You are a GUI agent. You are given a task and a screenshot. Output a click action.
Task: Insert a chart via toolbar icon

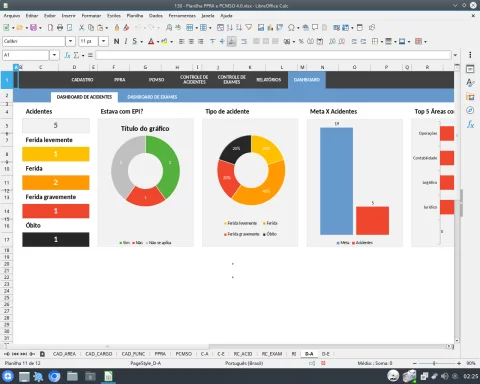(270, 28)
